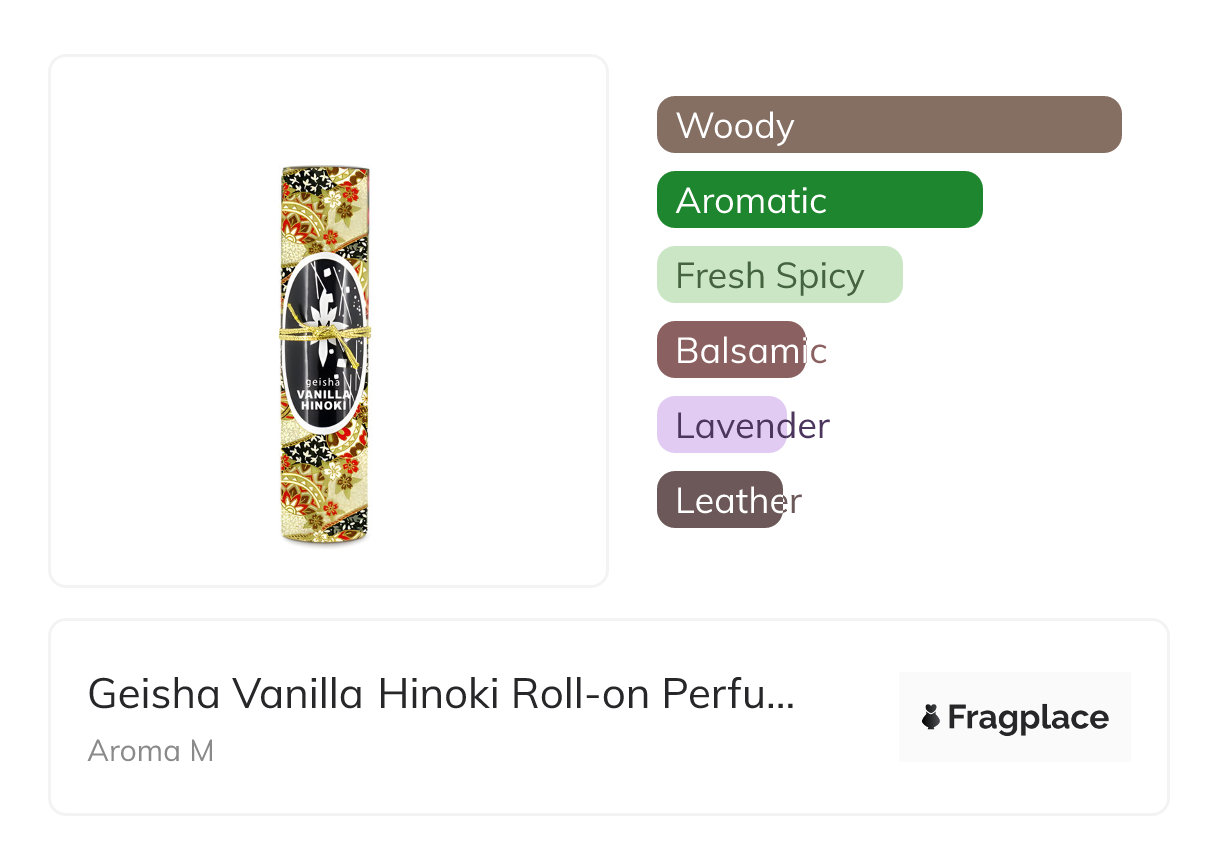
Task: Click the Balsamic accord bar
Action: click(731, 350)
